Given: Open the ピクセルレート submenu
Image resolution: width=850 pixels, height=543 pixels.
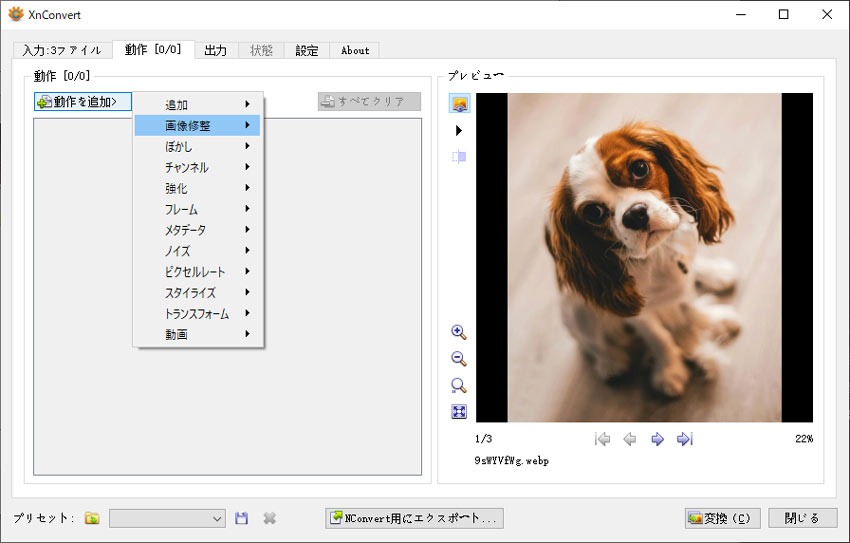Looking at the screenshot, I should tap(197, 272).
